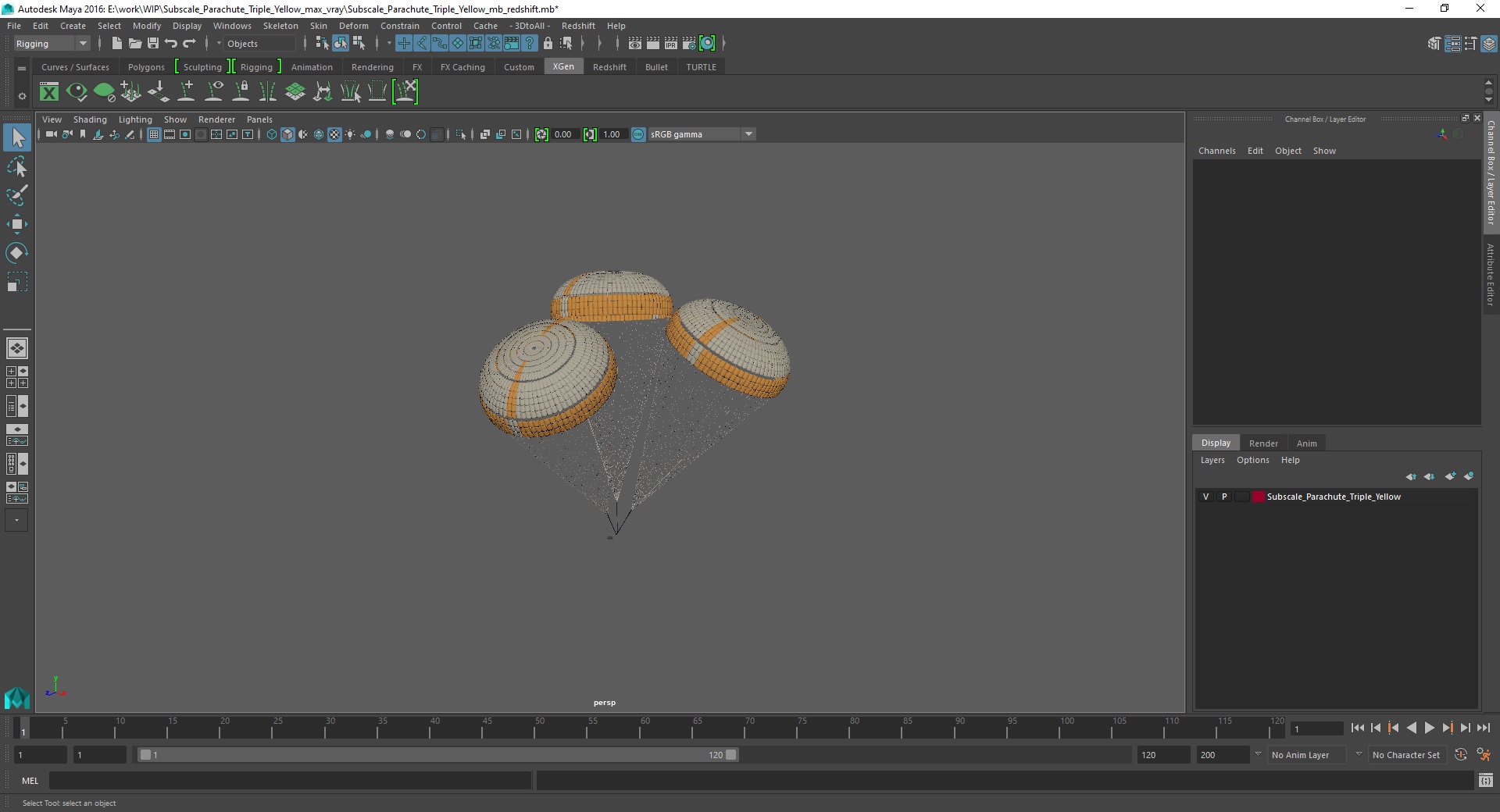
Task: Click the Save Scene disk icon
Action: pyautogui.click(x=153, y=44)
